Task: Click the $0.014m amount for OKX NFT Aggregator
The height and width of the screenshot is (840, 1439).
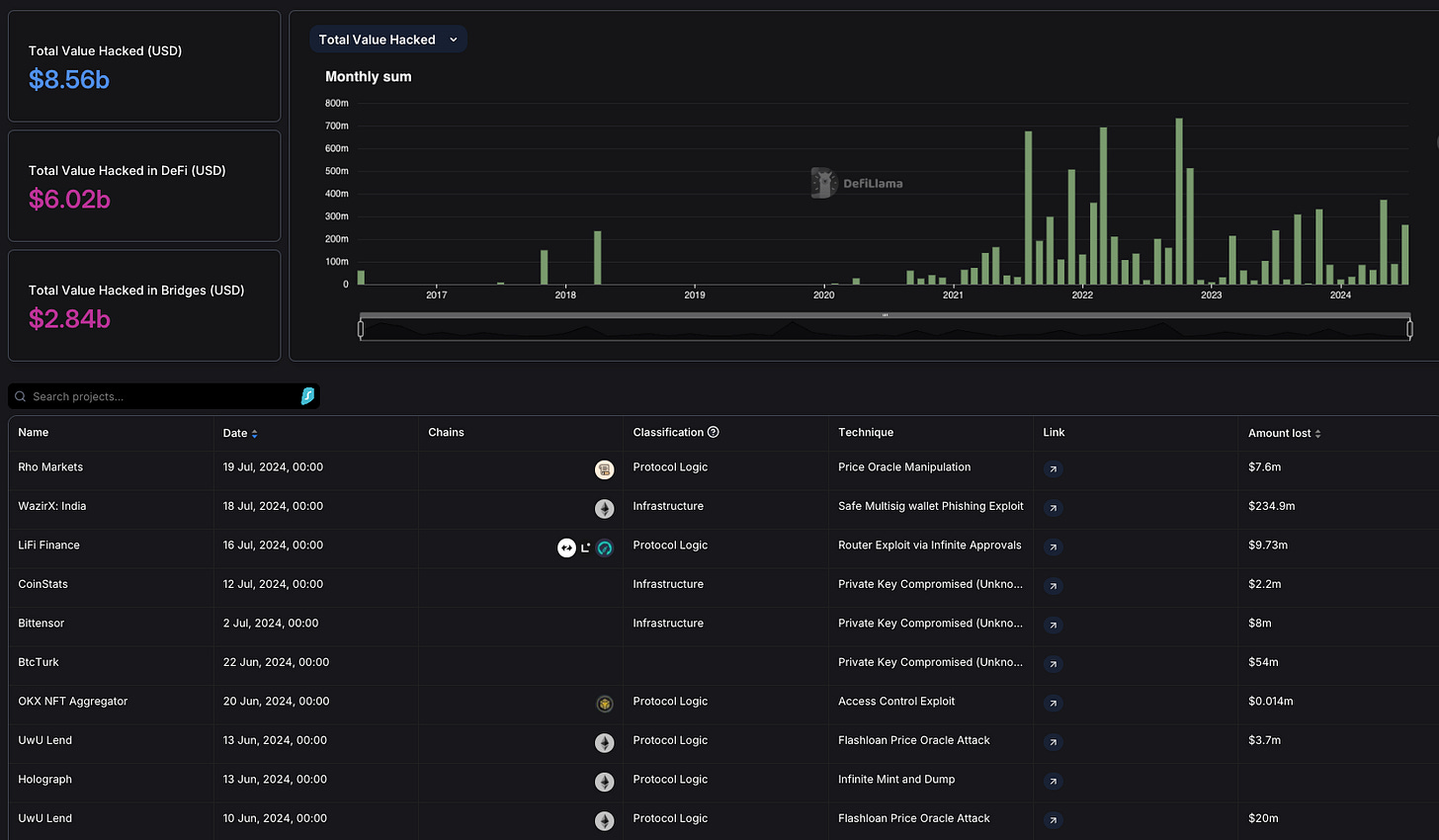Action: pos(1270,701)
